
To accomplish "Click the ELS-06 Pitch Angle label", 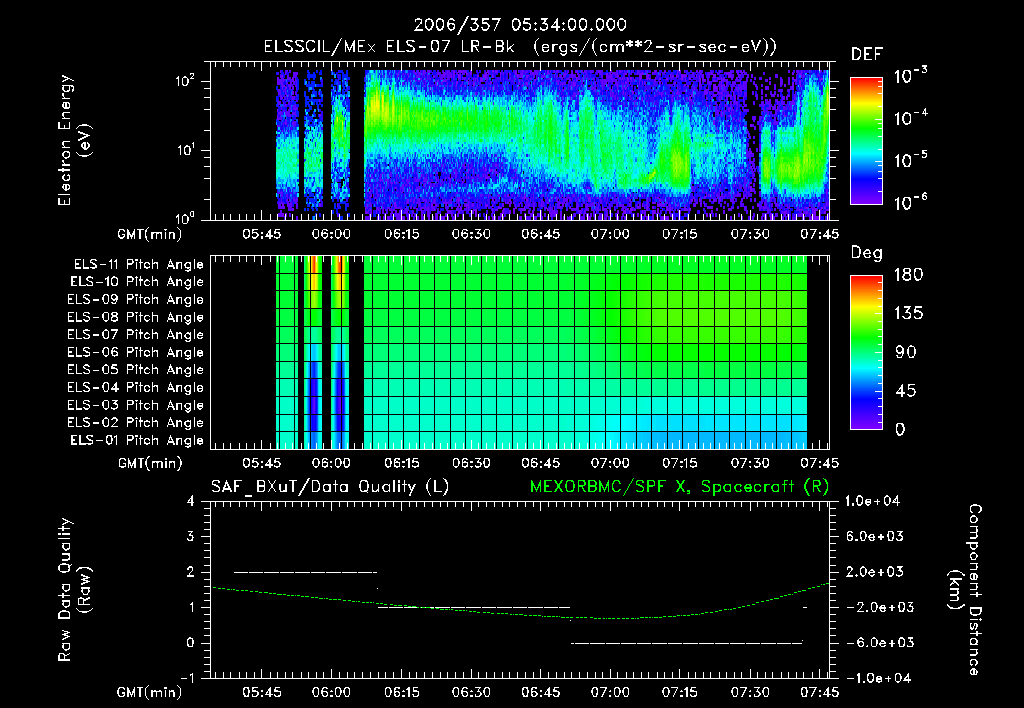I will (x=136, y=352).
